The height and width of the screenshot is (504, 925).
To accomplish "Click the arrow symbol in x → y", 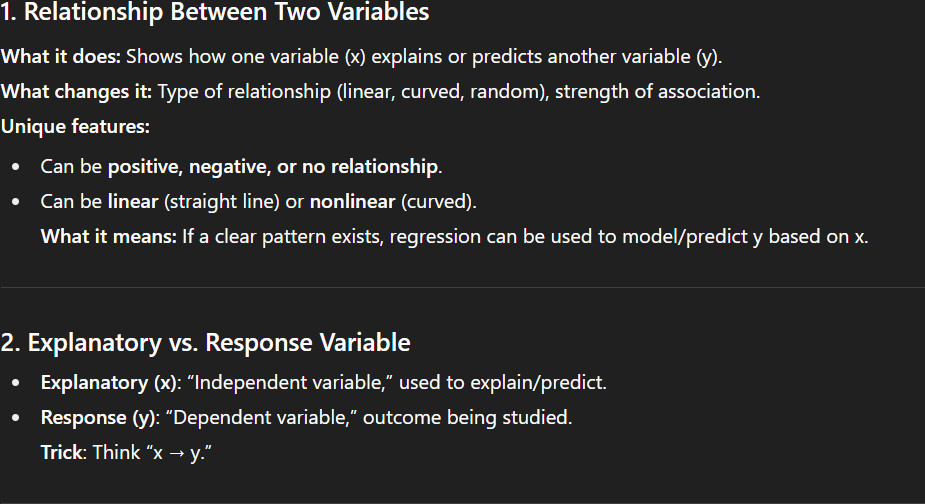I will click(x=176, y=453).
